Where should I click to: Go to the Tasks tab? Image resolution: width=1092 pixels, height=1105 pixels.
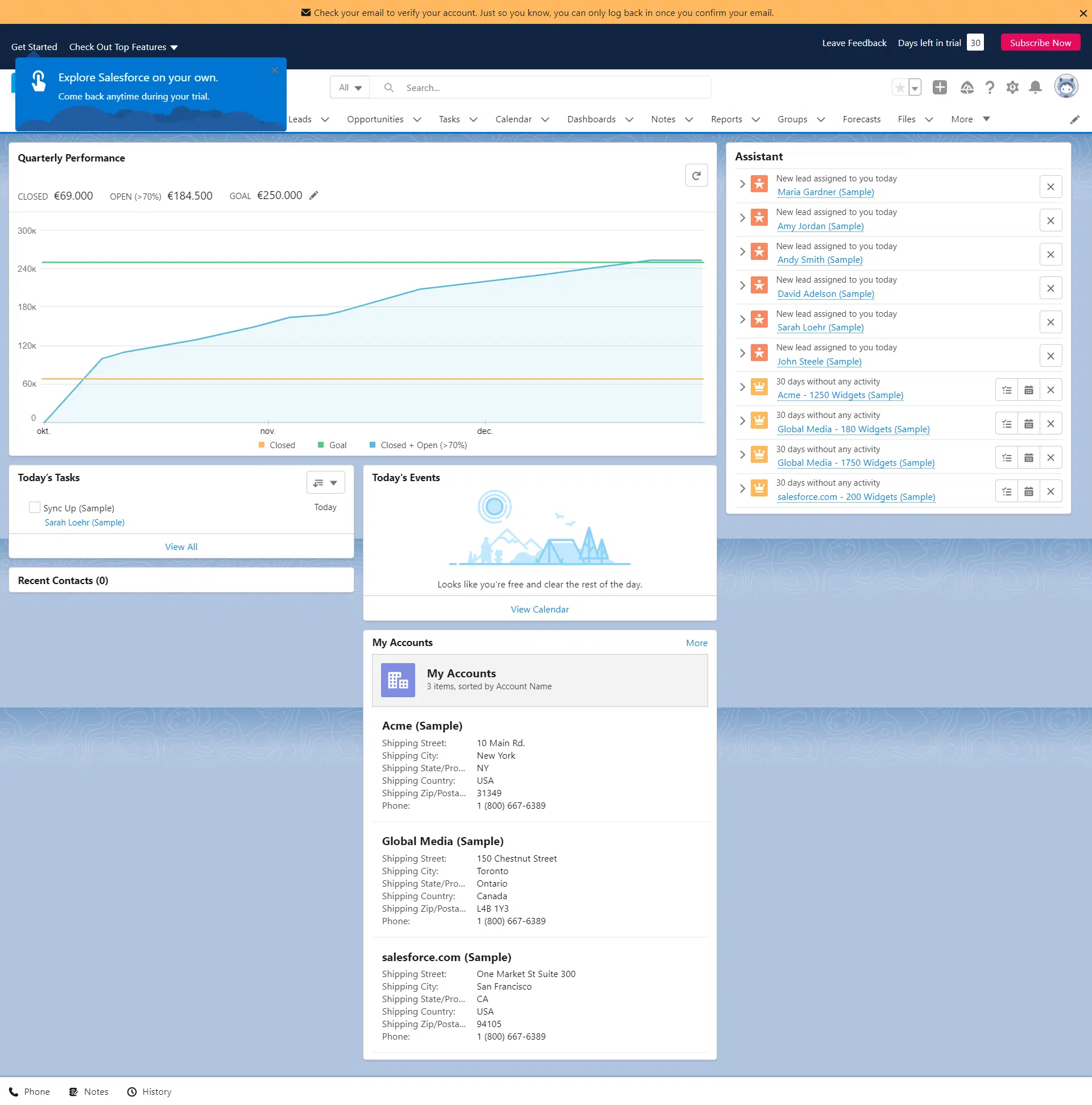449,119
